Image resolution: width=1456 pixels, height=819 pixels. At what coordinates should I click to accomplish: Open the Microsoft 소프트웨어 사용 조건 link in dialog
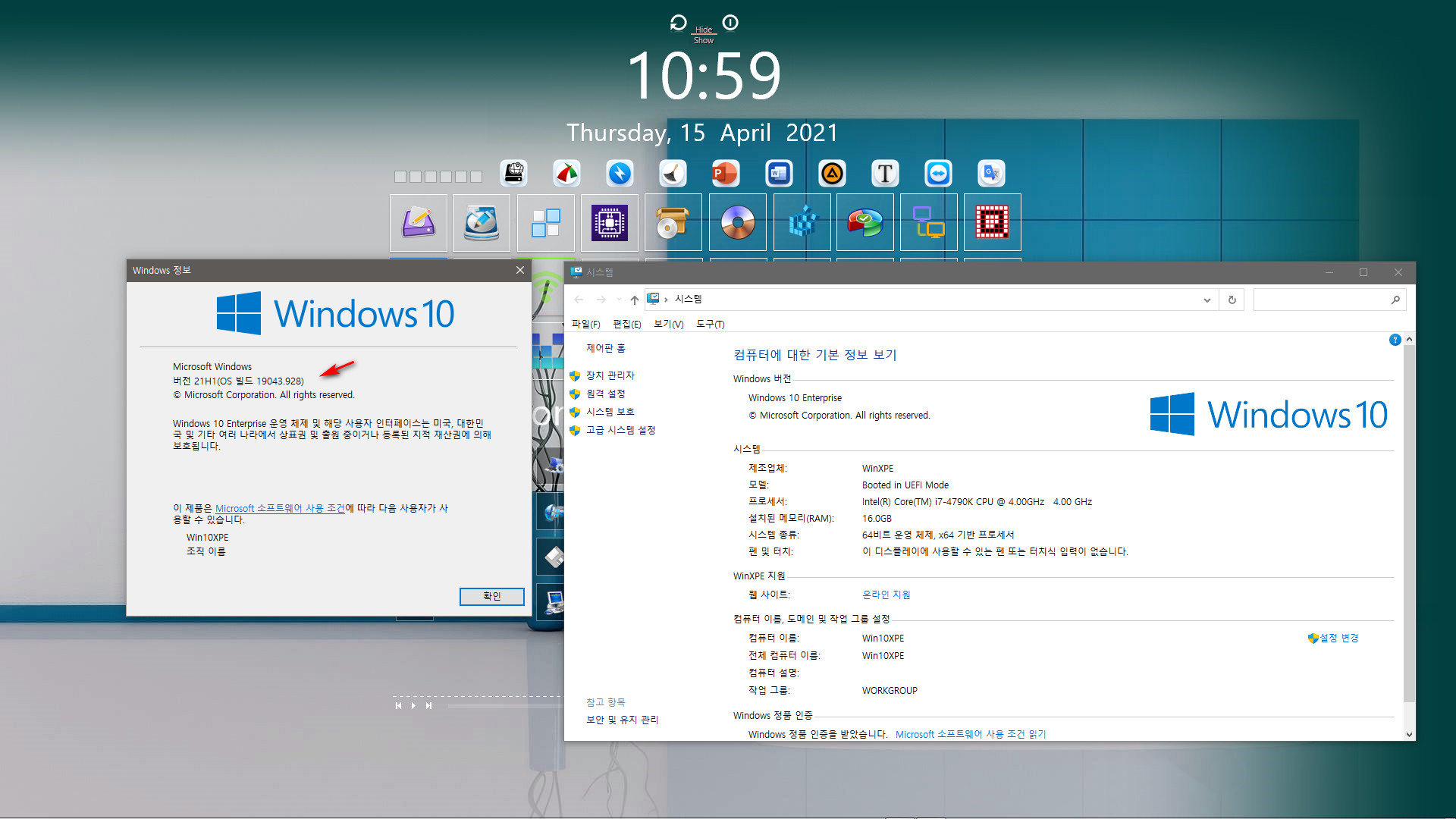tap(280, 508)
